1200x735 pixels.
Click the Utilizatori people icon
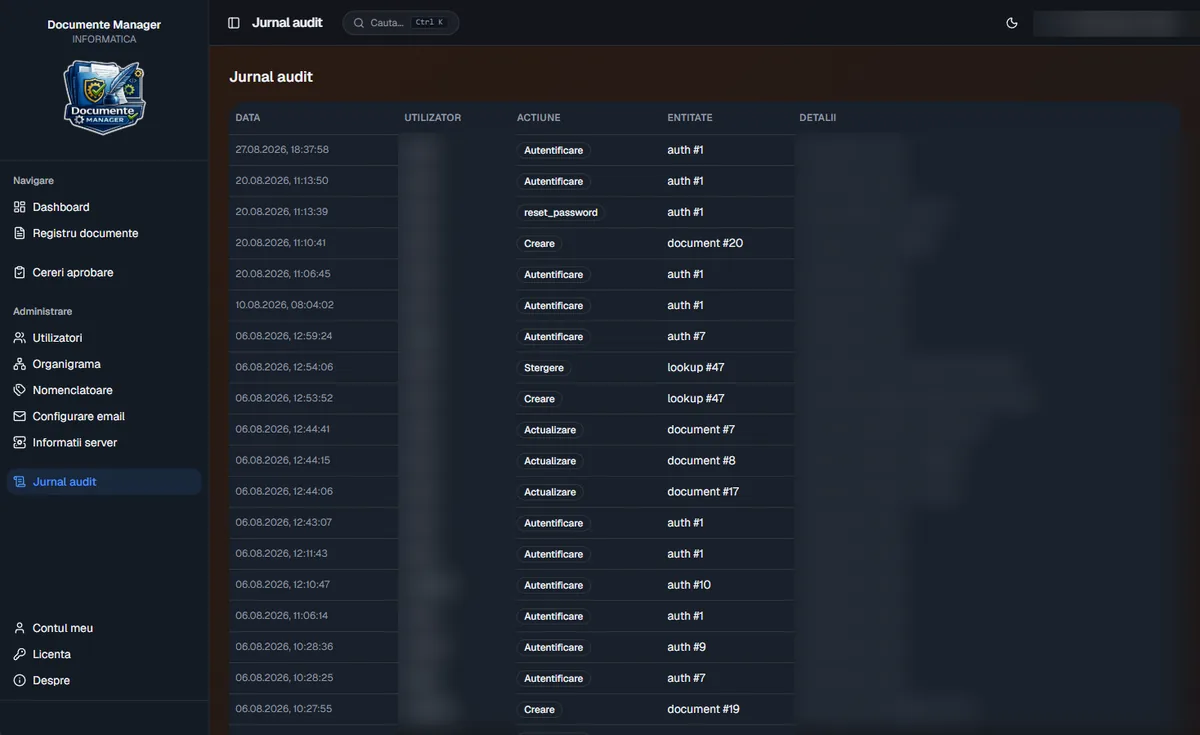coord(20,338)
